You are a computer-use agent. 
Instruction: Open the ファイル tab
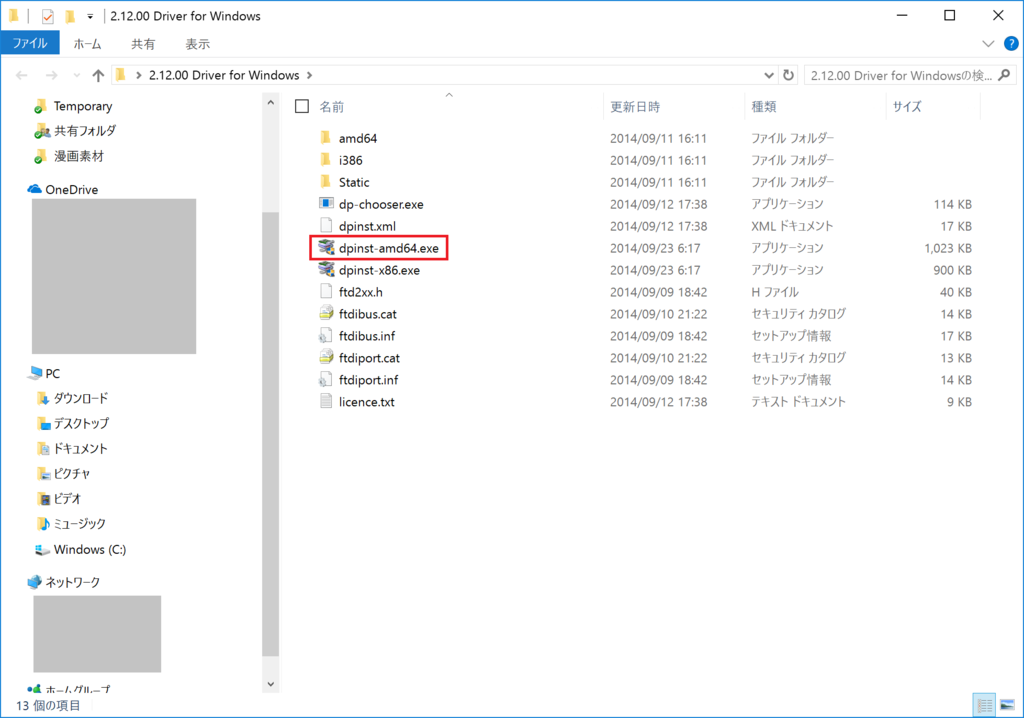point(30,43)
